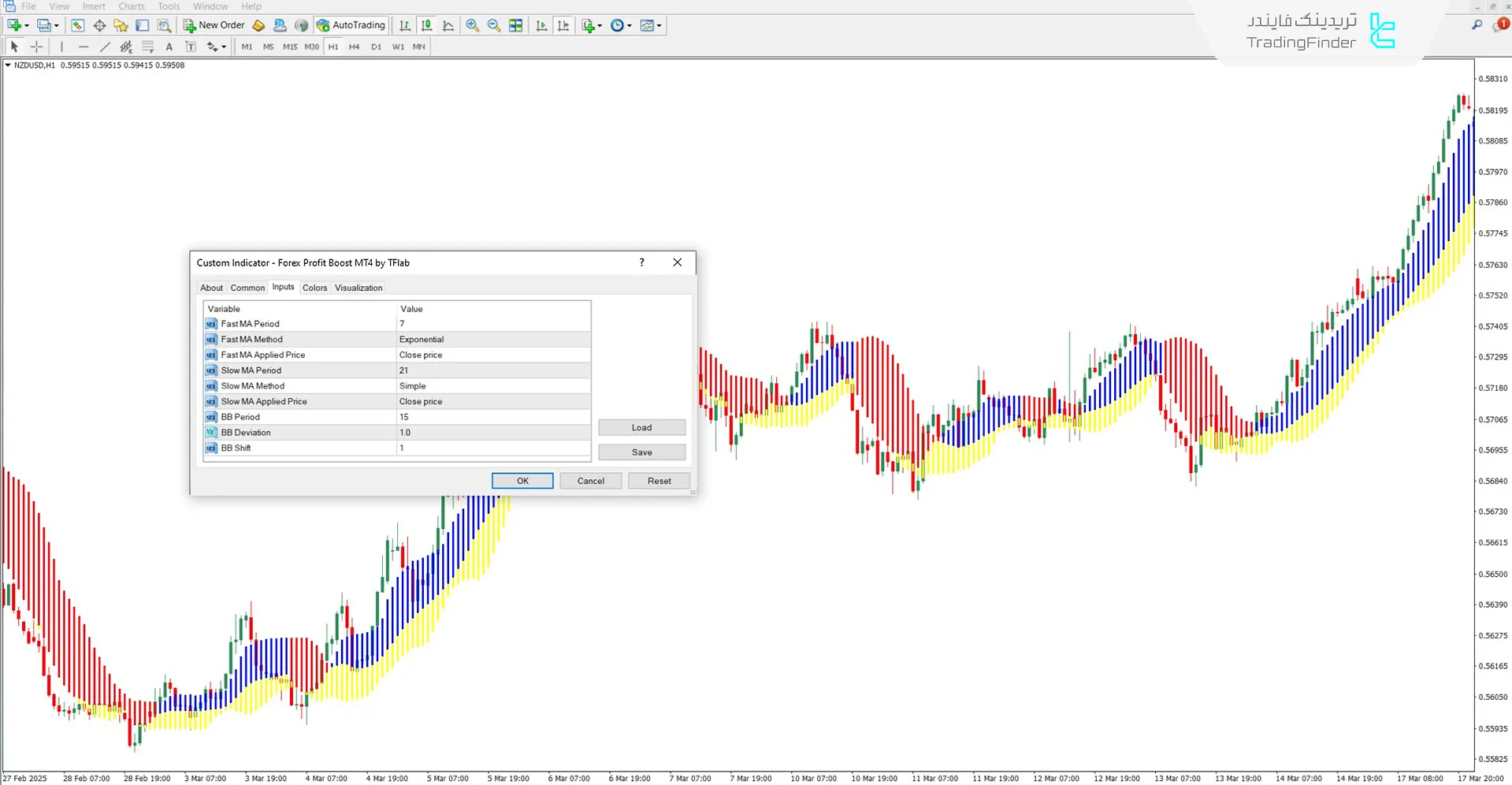This screenshot has height=785, width=1512.
Task: Open the MetaQuotes Language Editor
Action: [280, 25]
